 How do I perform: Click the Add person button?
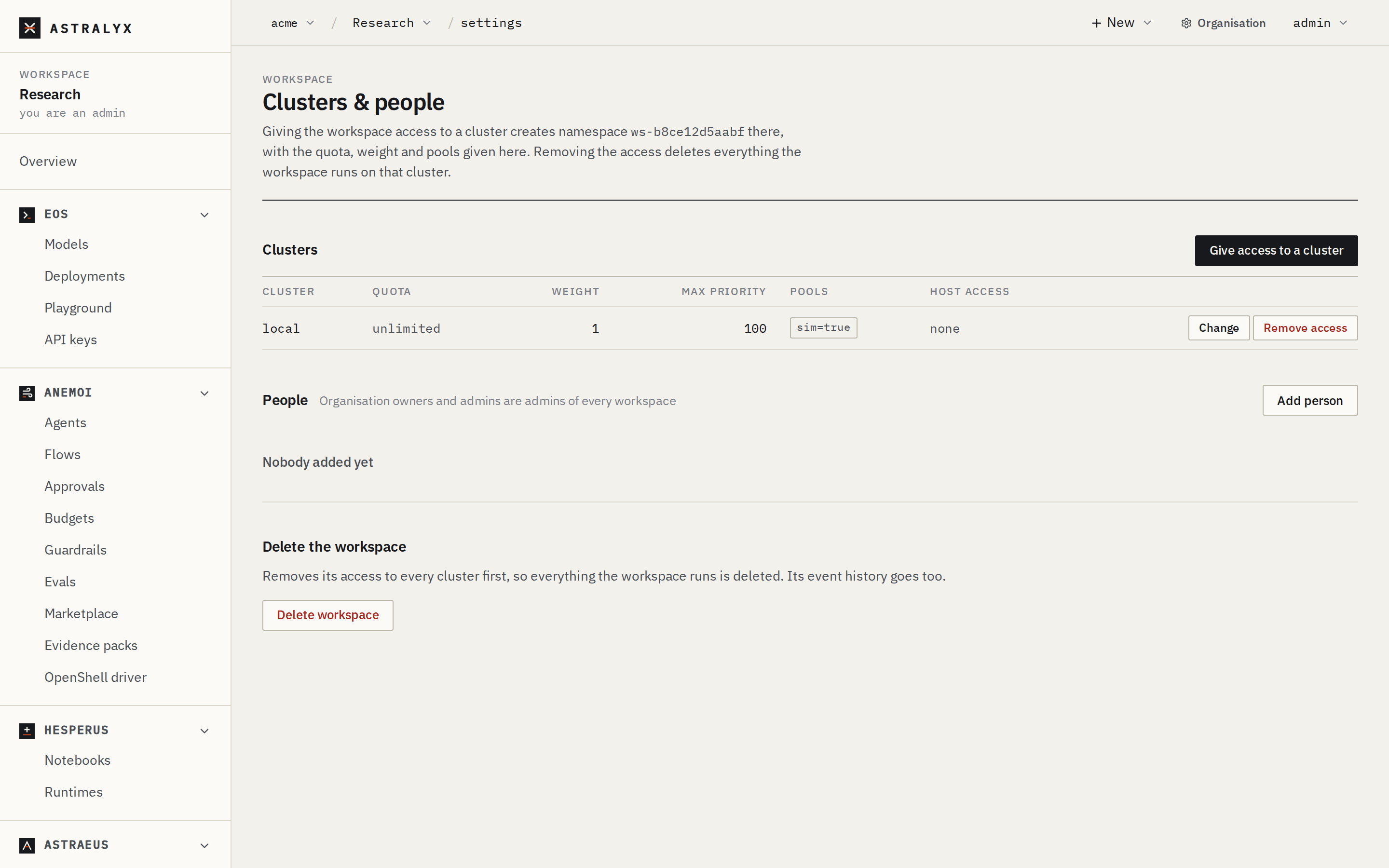click(1310, 401)
